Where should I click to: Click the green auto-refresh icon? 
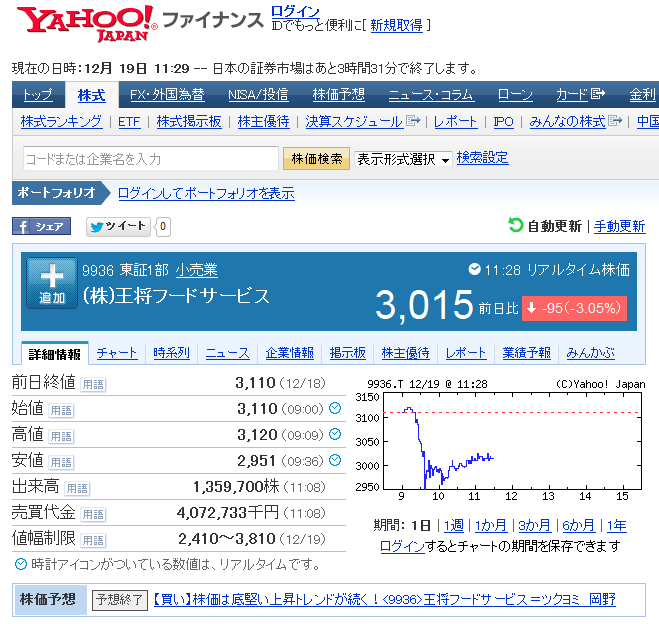coord(515,225)
